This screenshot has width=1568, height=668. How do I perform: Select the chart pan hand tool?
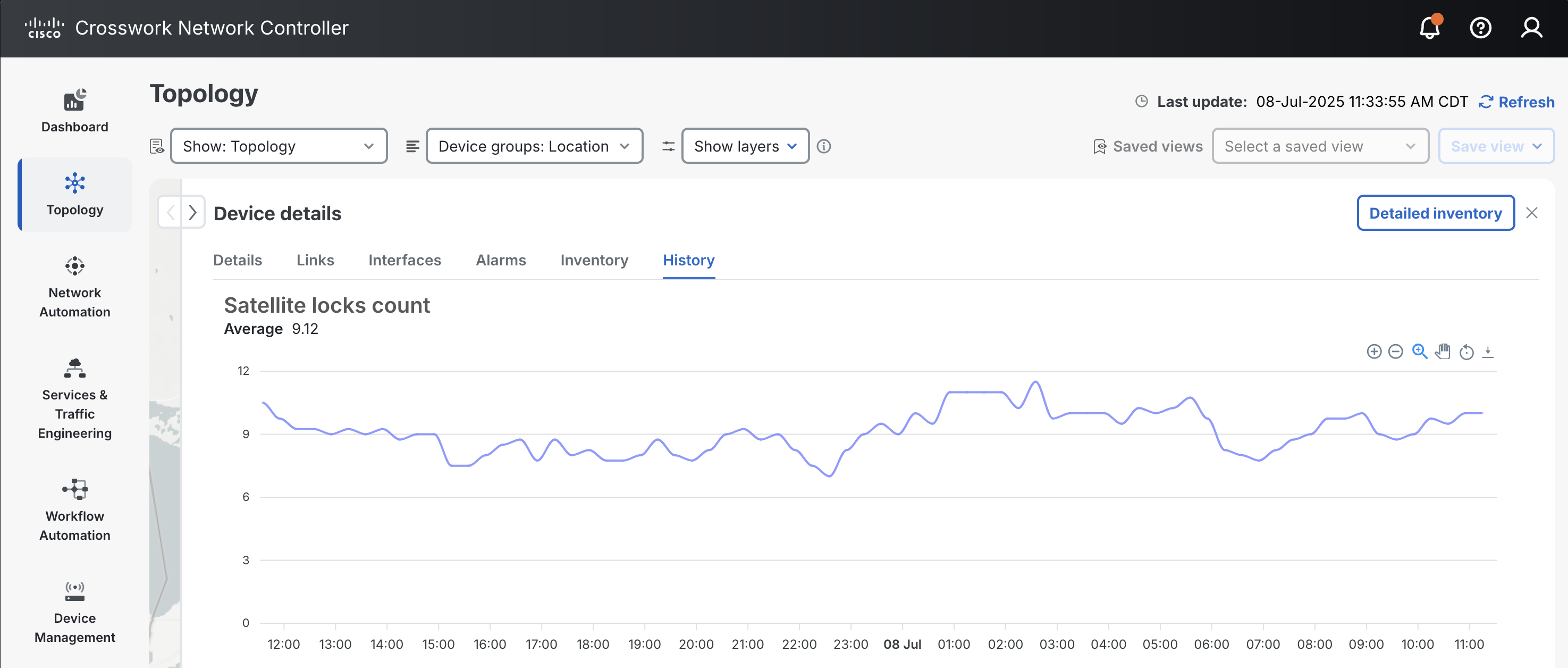[x=1442, y=352]
